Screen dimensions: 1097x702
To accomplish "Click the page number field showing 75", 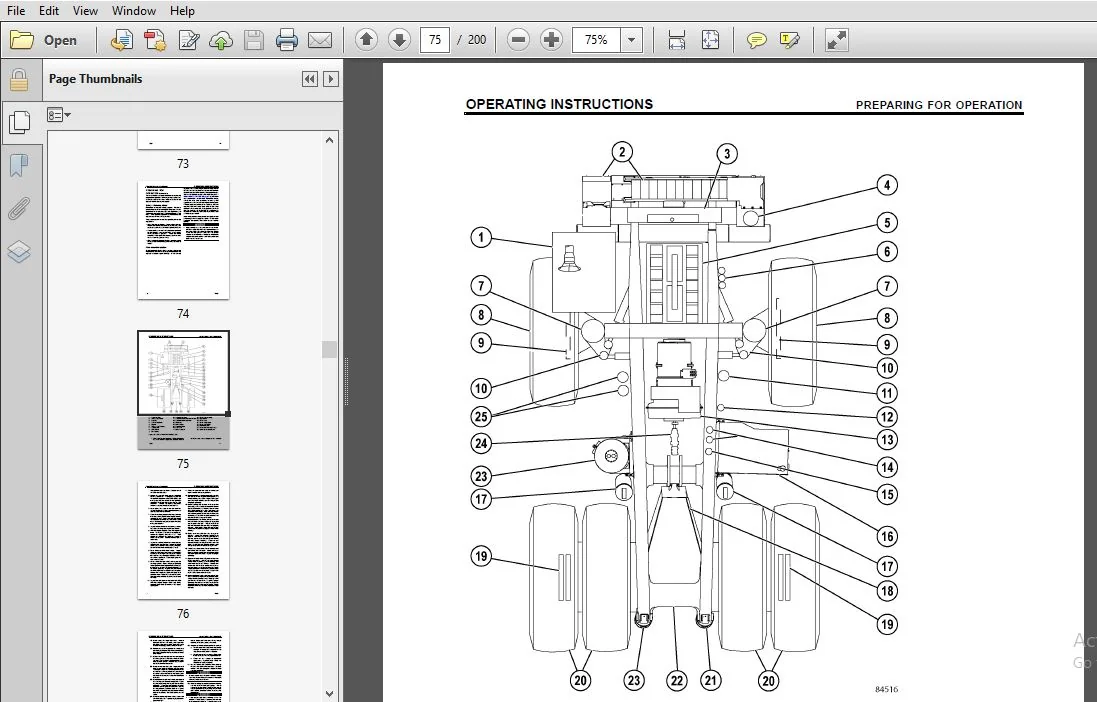I will (x=435, y=40).
